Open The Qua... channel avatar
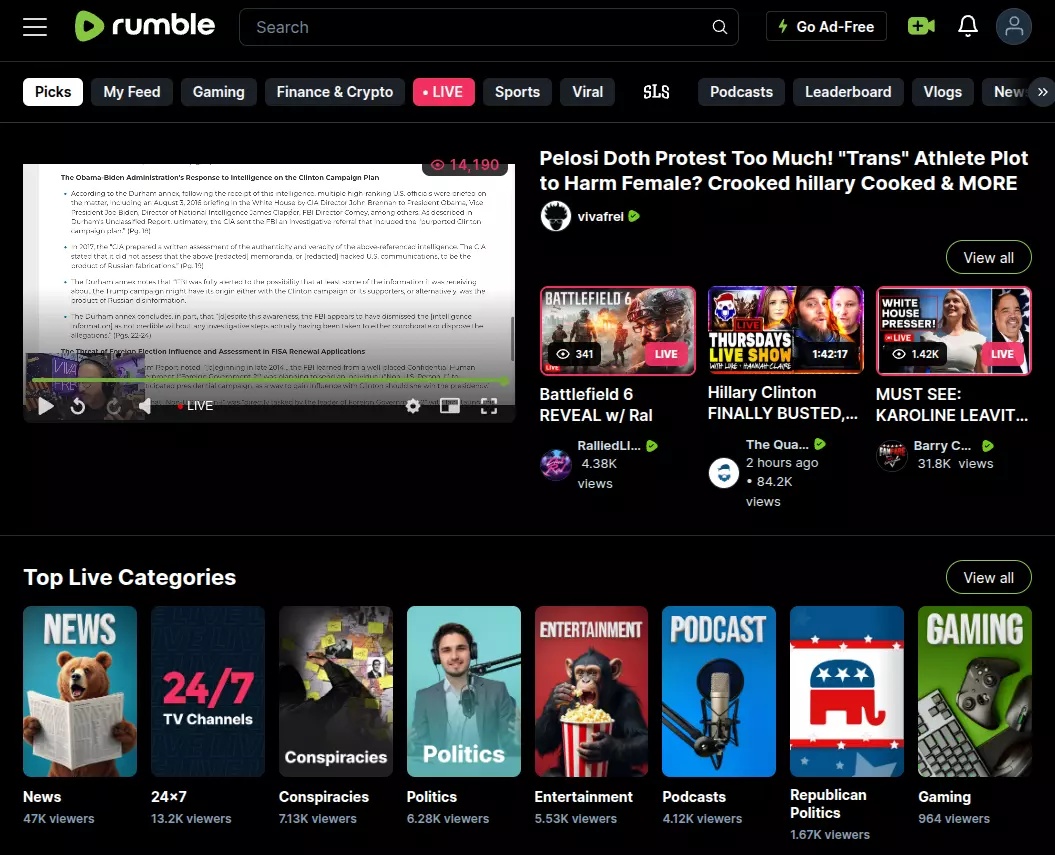Image resolution: width=1055 pixels, height=855 pixels. (x=724, y=472)
